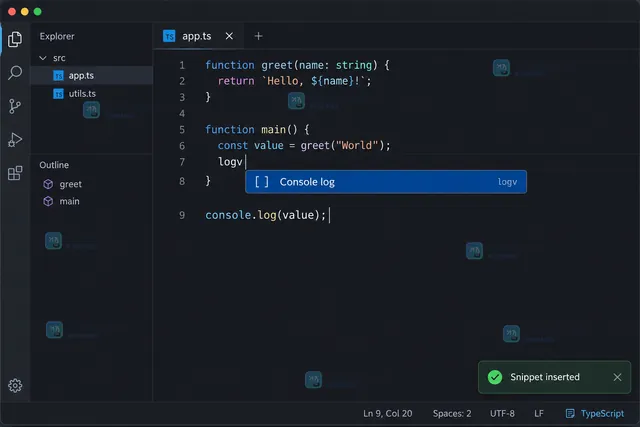
Task: Click the TS icon on app.ts tab
Action: pyautogui.click(x=169, y=36)
